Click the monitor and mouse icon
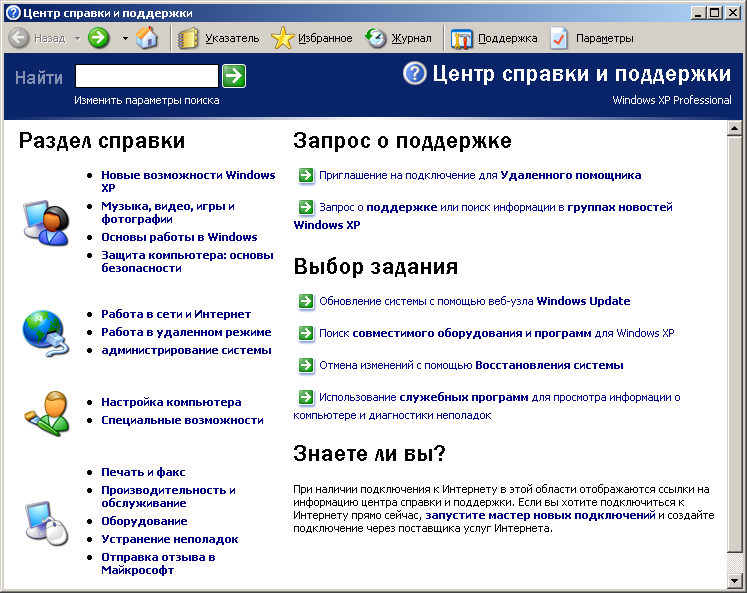 coord(46,523)
